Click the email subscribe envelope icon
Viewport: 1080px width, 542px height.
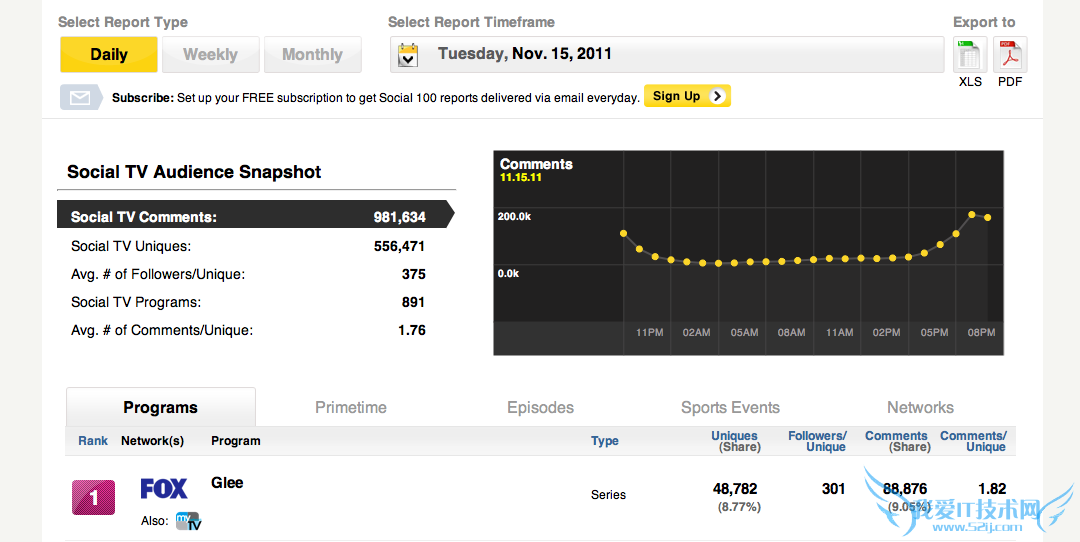coord(80,97)
